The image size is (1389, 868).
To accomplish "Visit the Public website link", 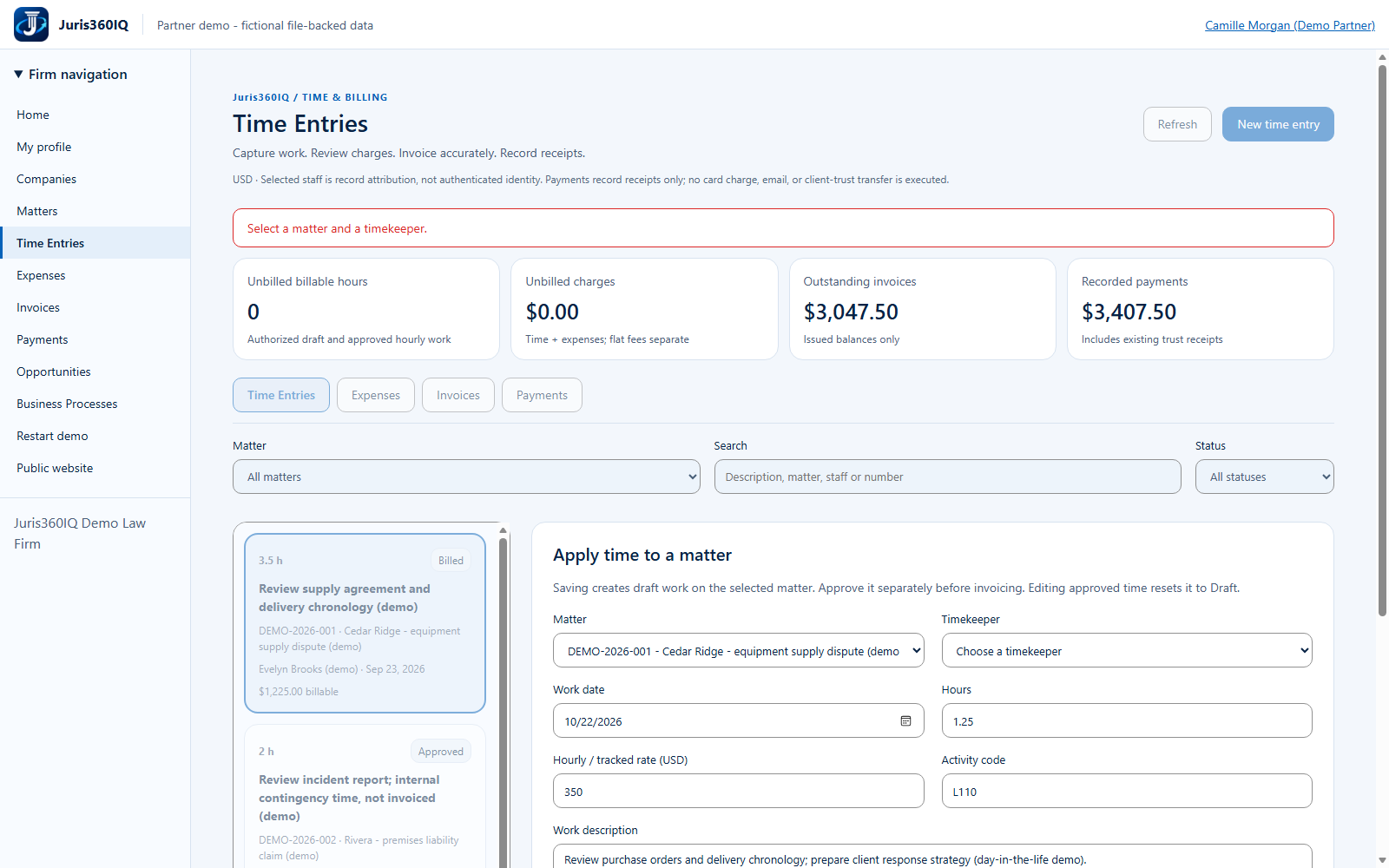I will pos(95,468).
